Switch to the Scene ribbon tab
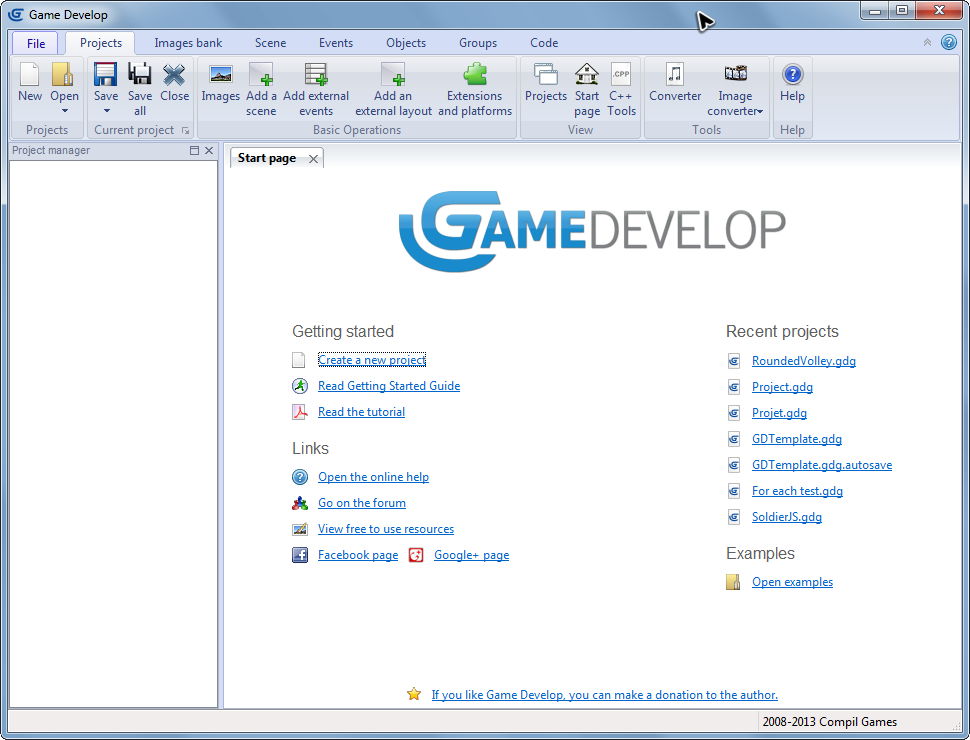970x740 pixels. click(270, 43)
